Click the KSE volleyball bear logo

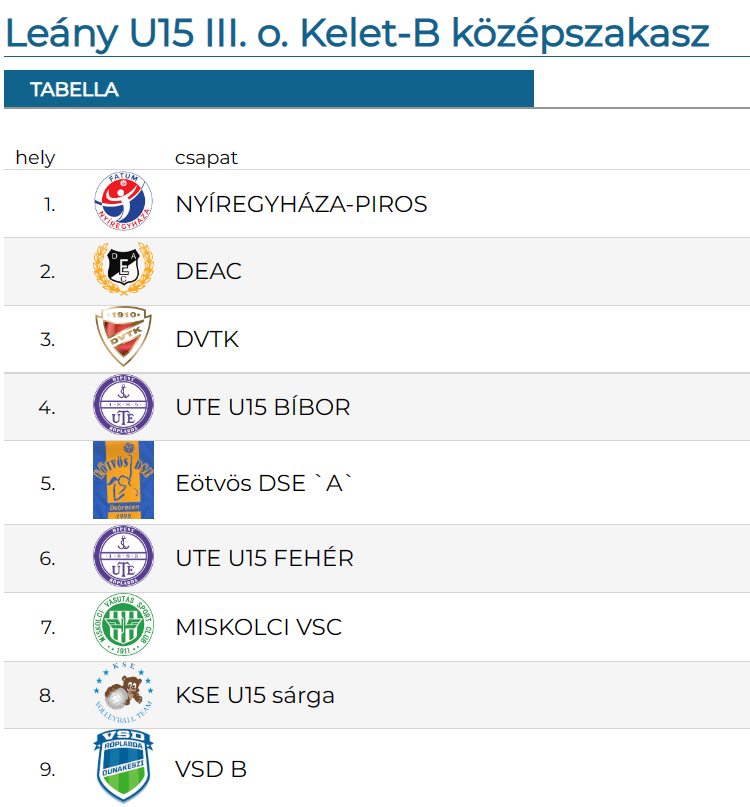pos(123,693)
